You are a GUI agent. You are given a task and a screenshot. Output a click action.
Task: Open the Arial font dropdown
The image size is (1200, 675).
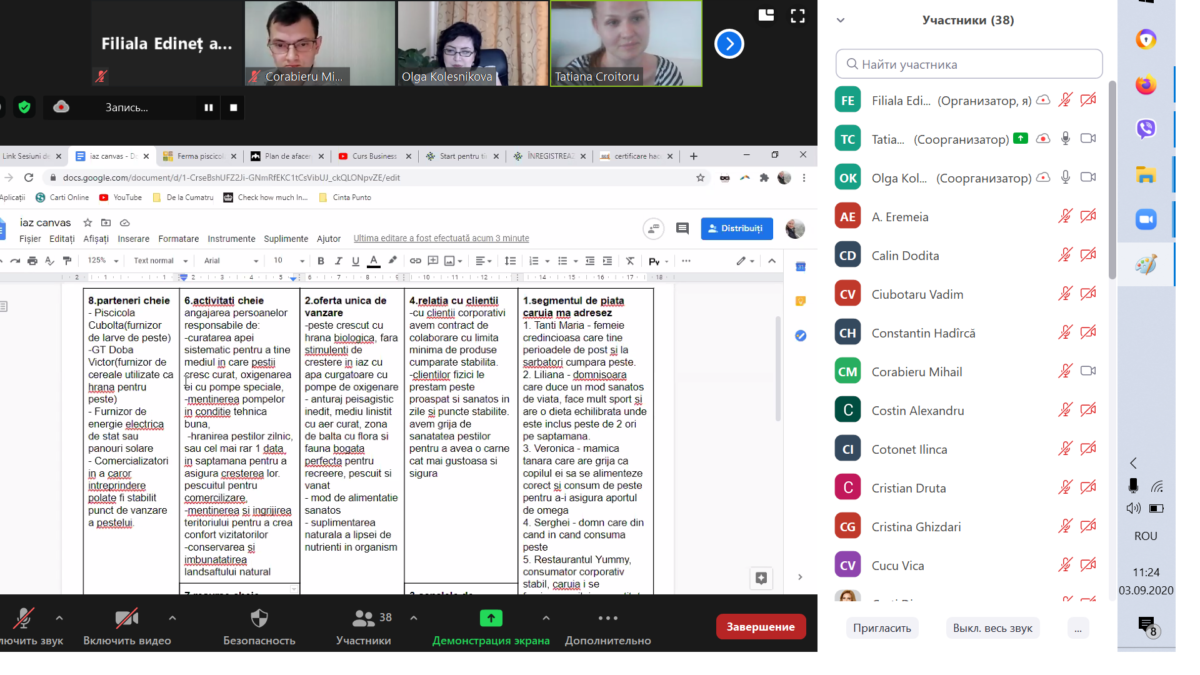click(227, 261)
